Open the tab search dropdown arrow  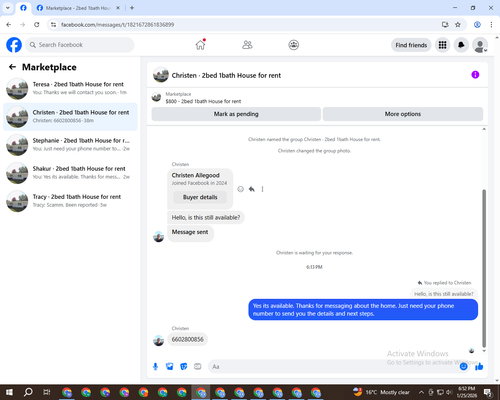[x=8, y=8]
